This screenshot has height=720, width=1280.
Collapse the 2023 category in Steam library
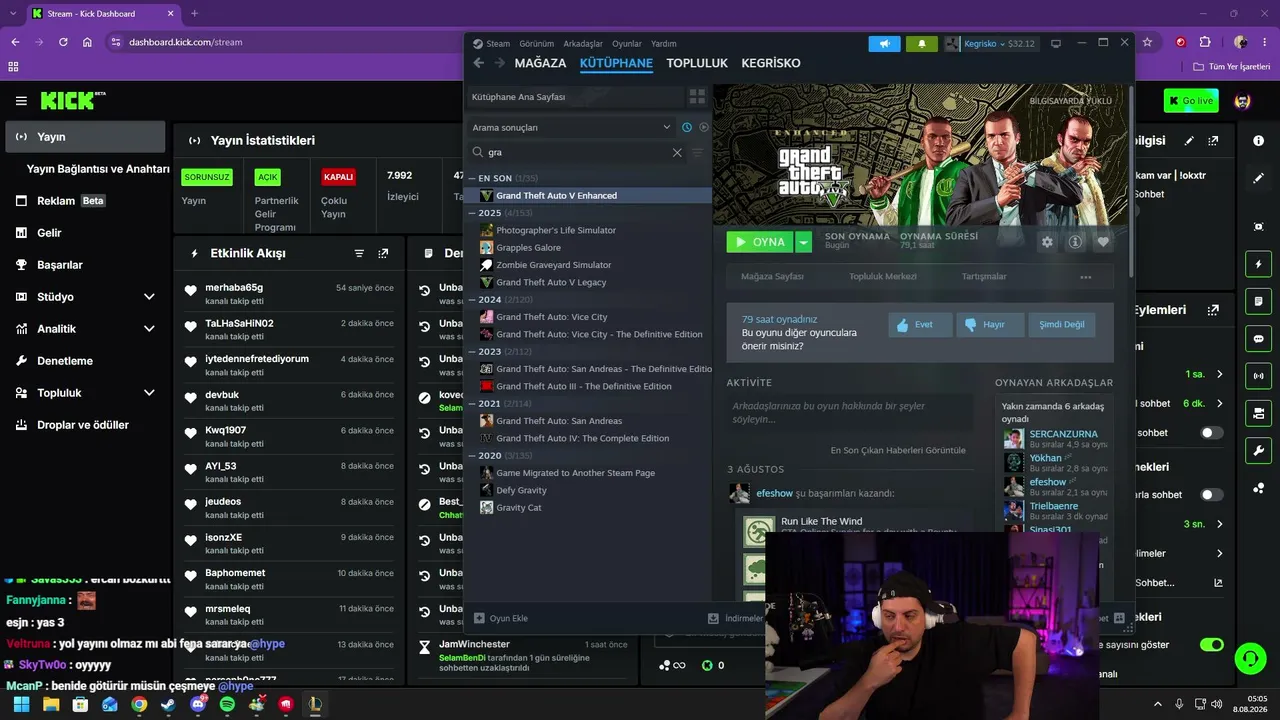coord(473,352)
